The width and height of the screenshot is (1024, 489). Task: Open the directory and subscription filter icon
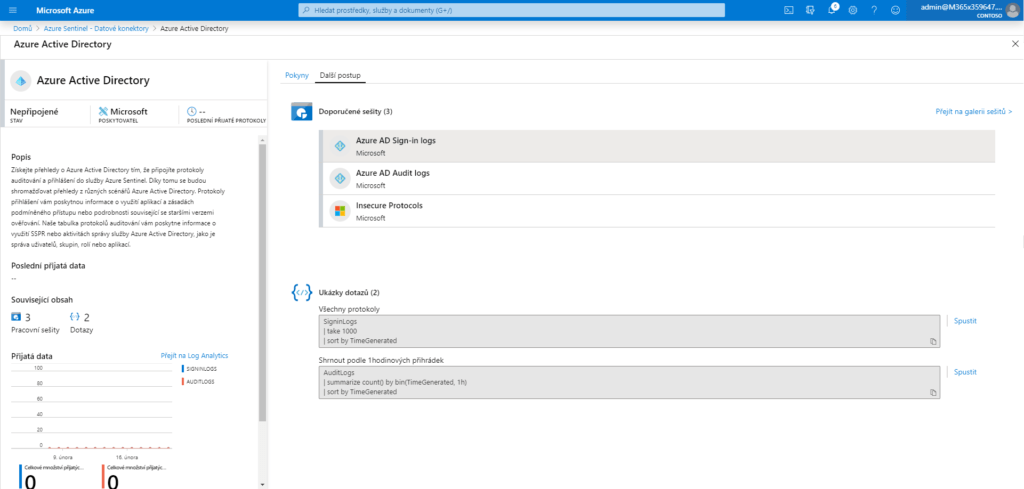point(810,9)
